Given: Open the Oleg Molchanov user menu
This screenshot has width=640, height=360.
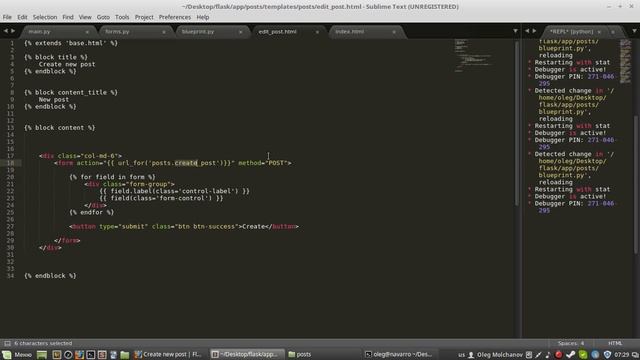Looking at the screenshot, I should click(495, 355).
